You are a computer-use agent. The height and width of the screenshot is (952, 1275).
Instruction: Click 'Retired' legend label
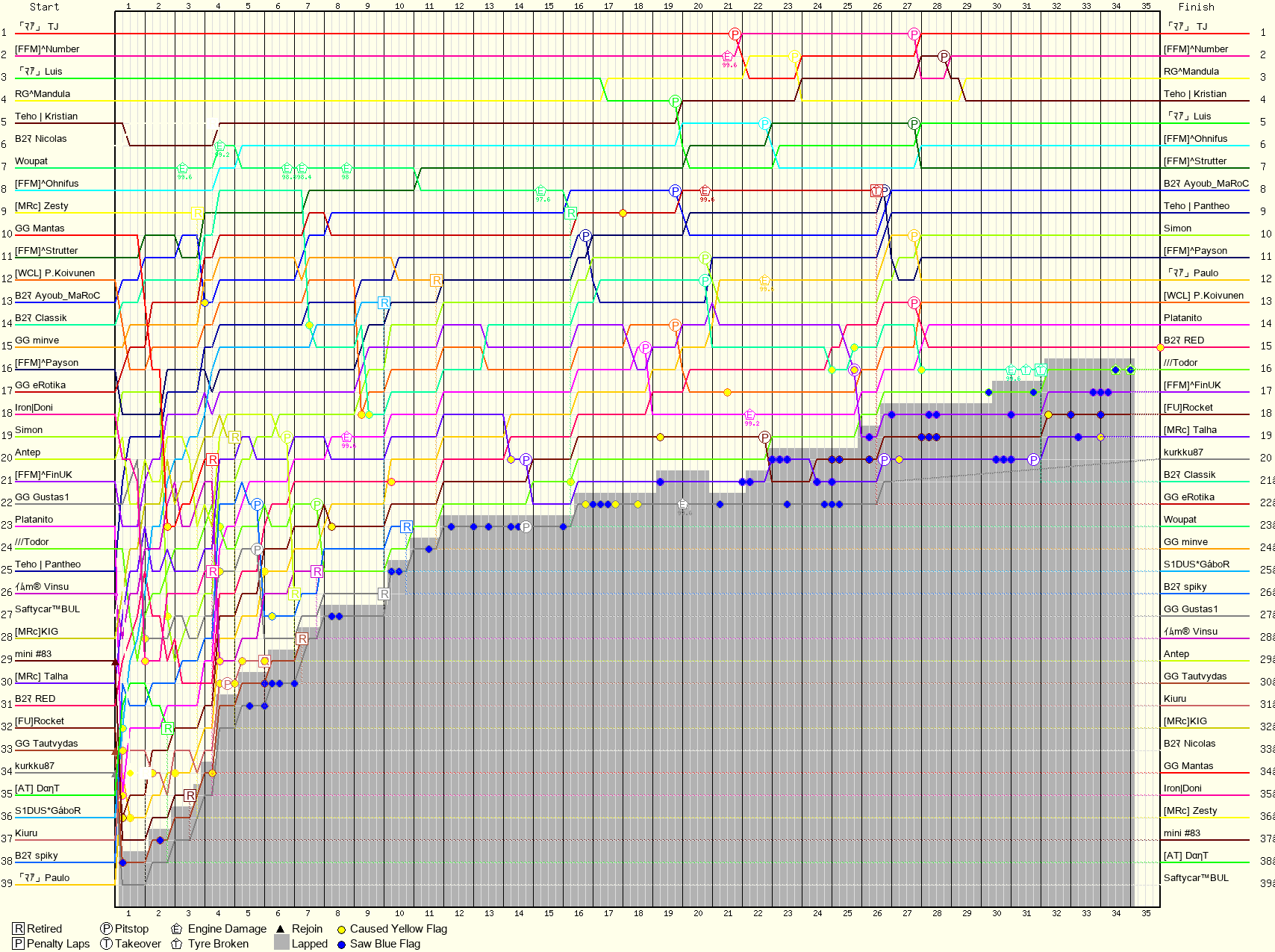point(44,929)
